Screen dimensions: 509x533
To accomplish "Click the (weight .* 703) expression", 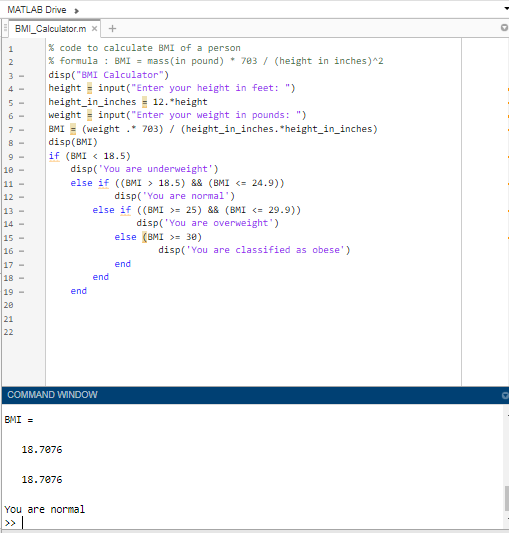I will point(122,129).
